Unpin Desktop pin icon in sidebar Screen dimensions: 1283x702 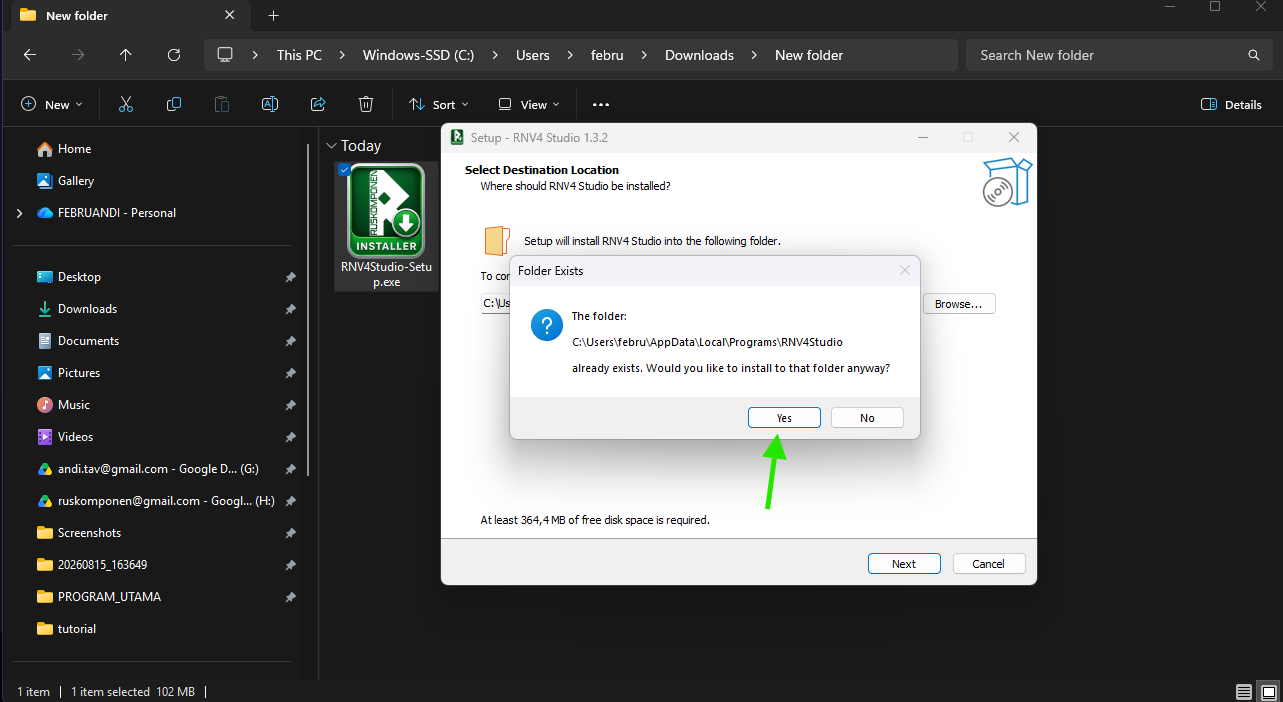(x=290, y=277)
